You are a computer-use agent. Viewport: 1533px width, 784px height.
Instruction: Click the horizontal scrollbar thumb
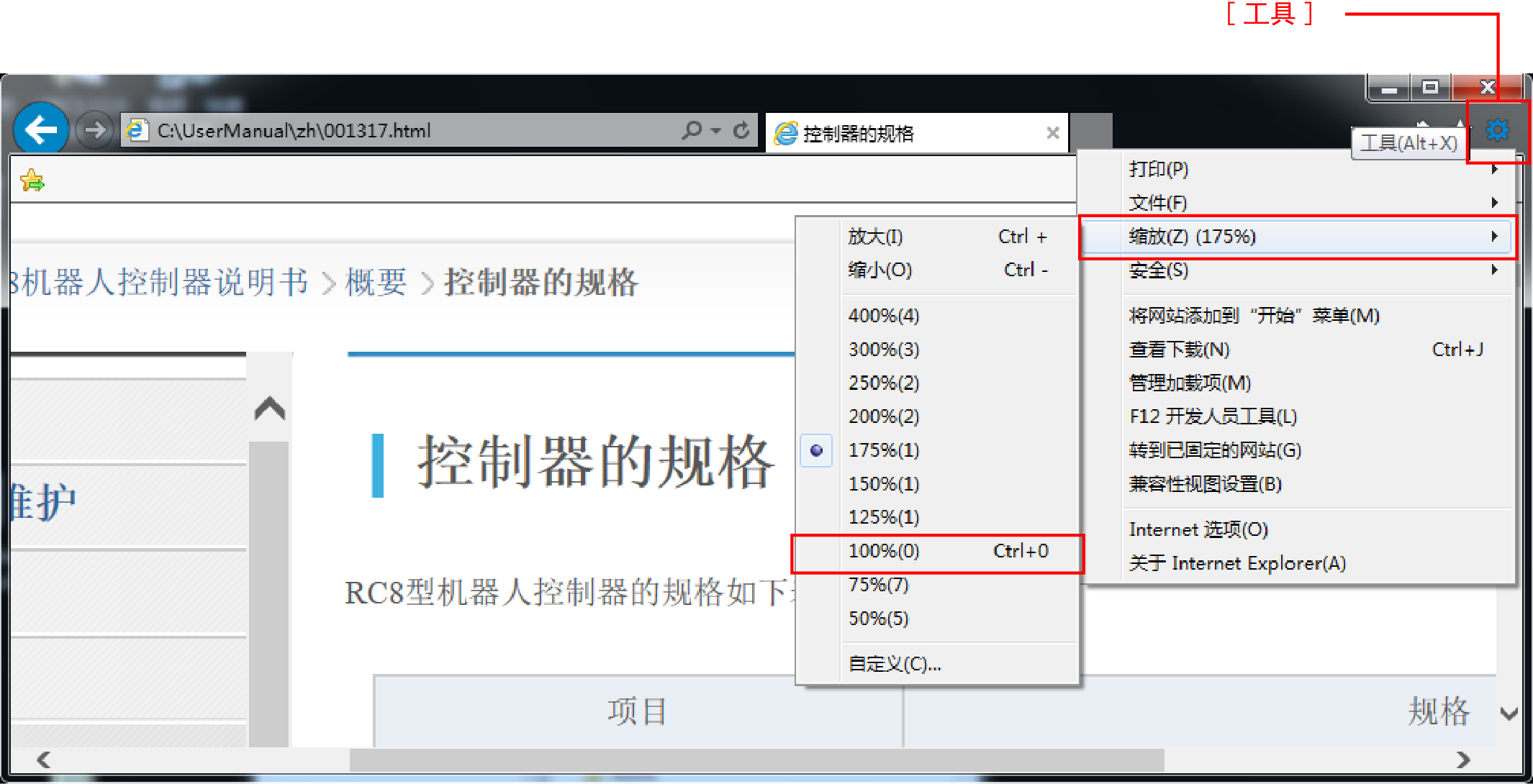point(756,760)
